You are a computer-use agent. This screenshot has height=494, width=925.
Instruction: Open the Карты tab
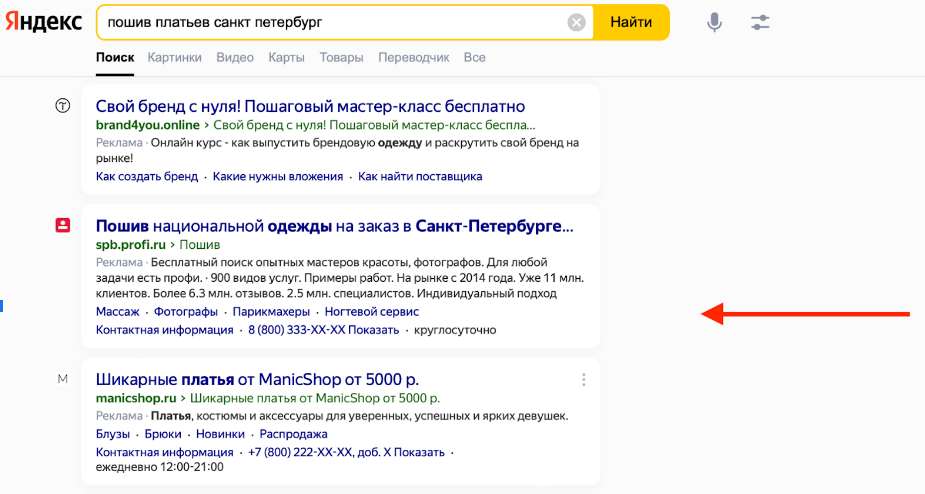286,58
